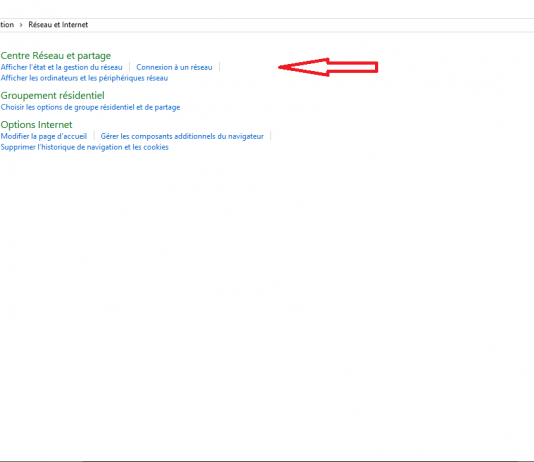Open Afficher les ordinateurs et les périphériques réseau
This screenshot has height=462, width=534.
(x=84, y=78)
